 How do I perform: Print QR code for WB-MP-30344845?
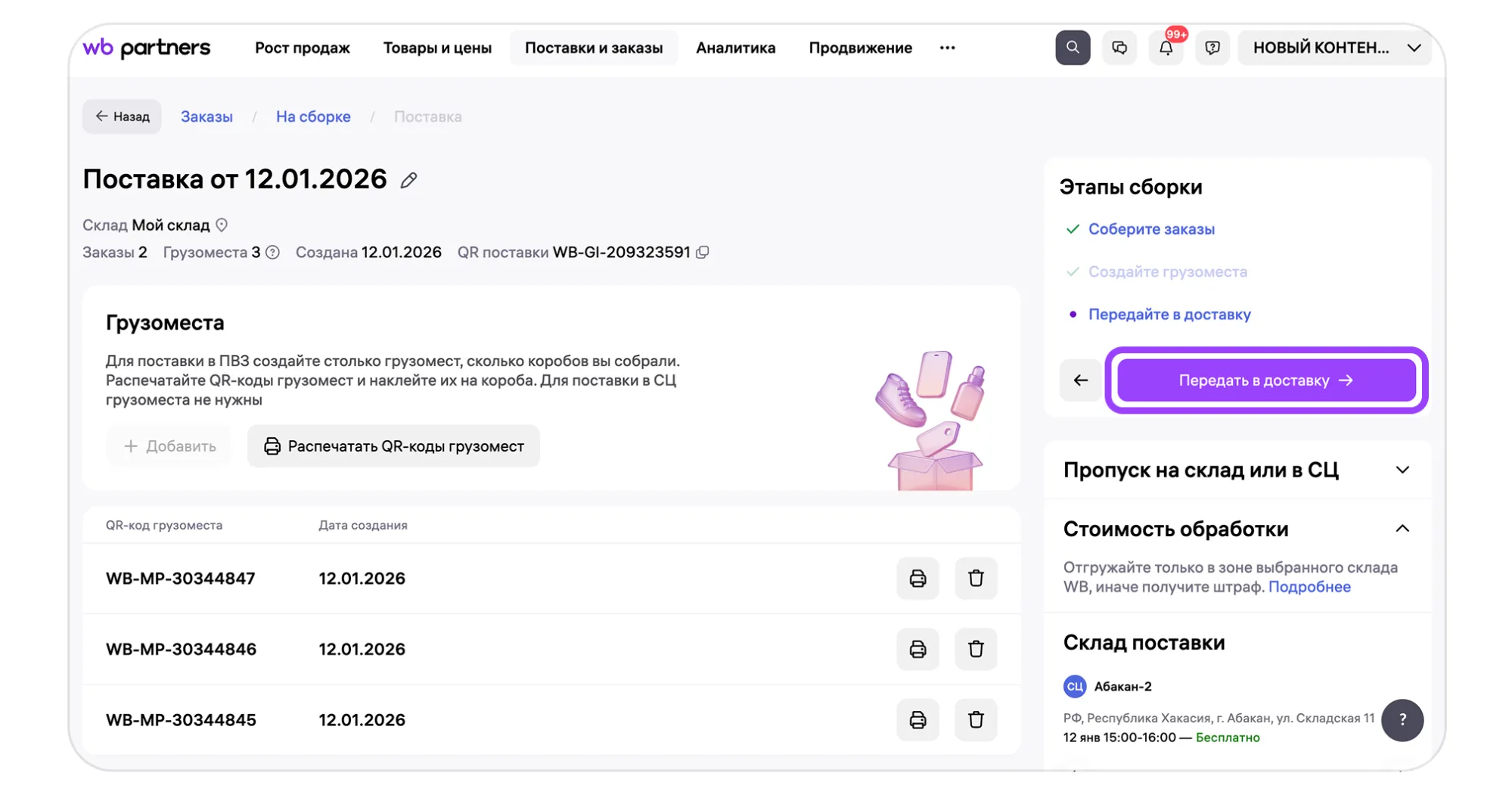pyautogui.click(x=917, y=719)
